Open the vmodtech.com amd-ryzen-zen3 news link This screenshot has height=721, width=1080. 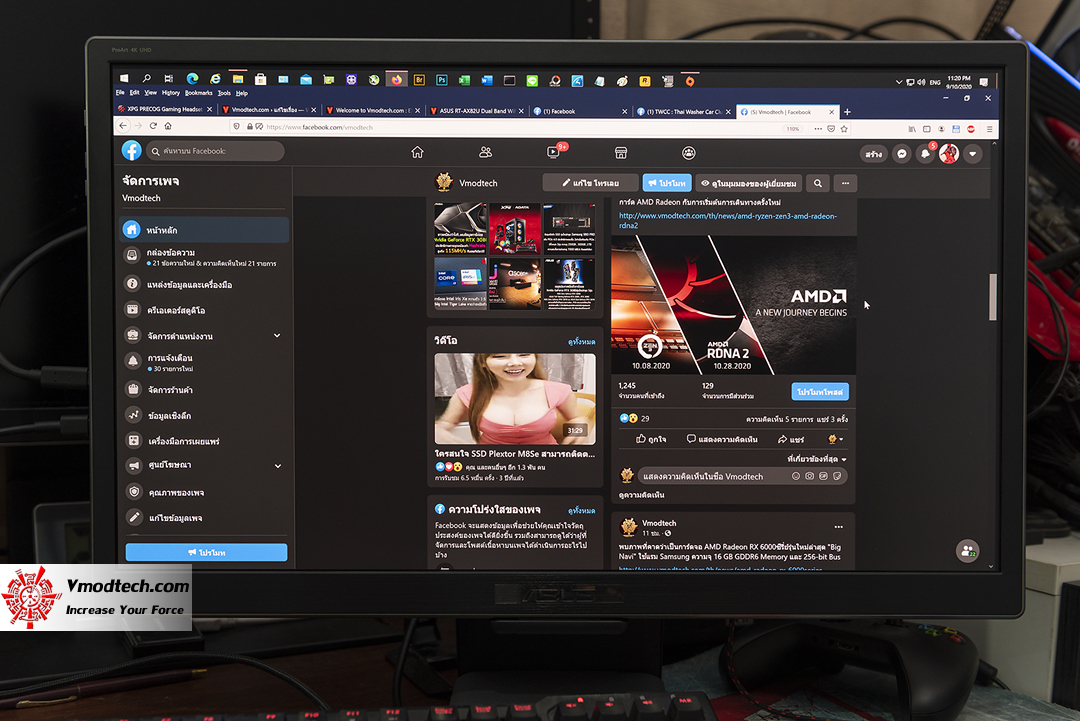(728, 220)
